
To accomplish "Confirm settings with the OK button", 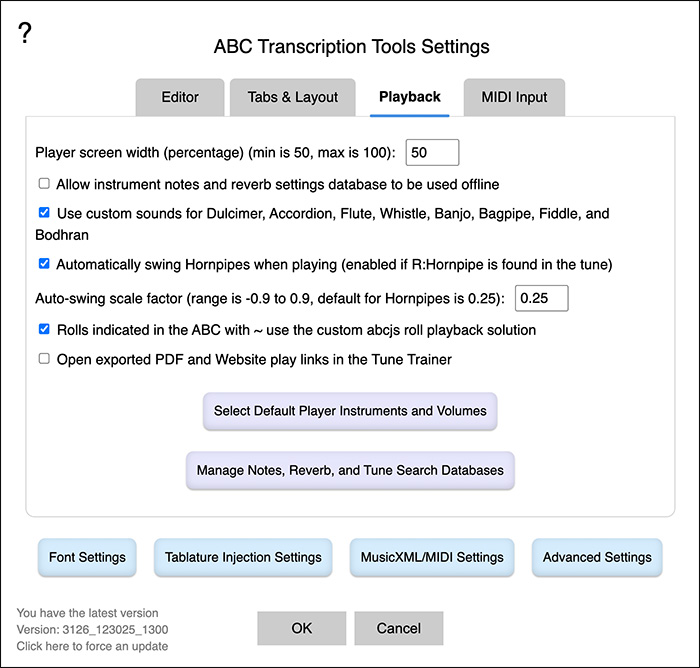I will (x=301, y=628).
